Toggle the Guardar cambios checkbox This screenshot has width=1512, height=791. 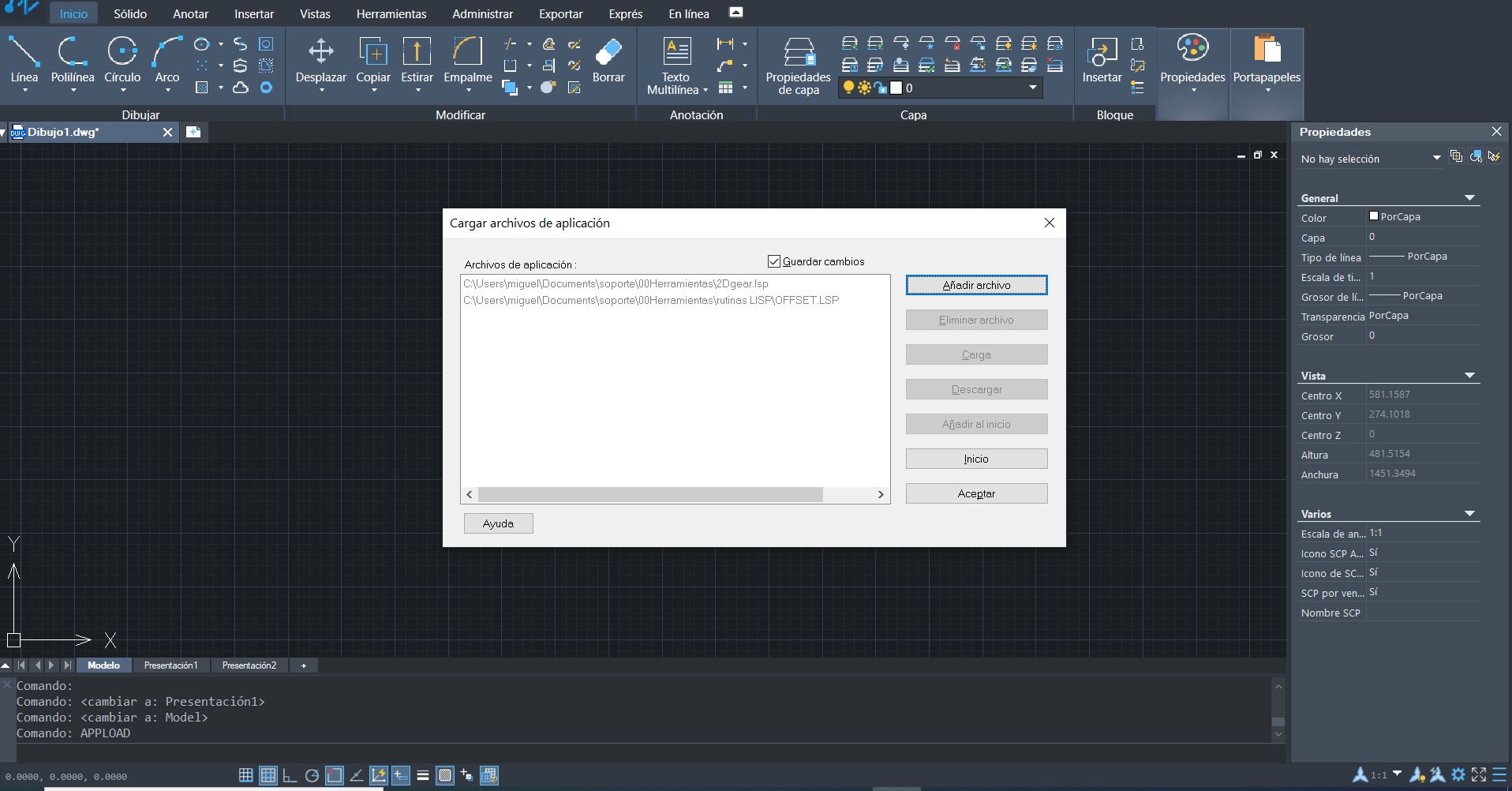click(774, 261)
